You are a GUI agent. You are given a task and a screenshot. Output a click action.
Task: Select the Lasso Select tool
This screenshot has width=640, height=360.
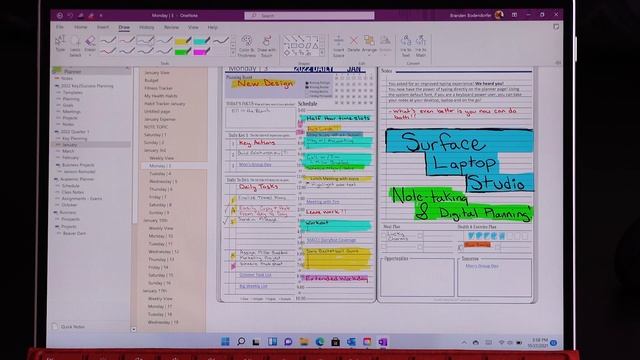point(75,46)
